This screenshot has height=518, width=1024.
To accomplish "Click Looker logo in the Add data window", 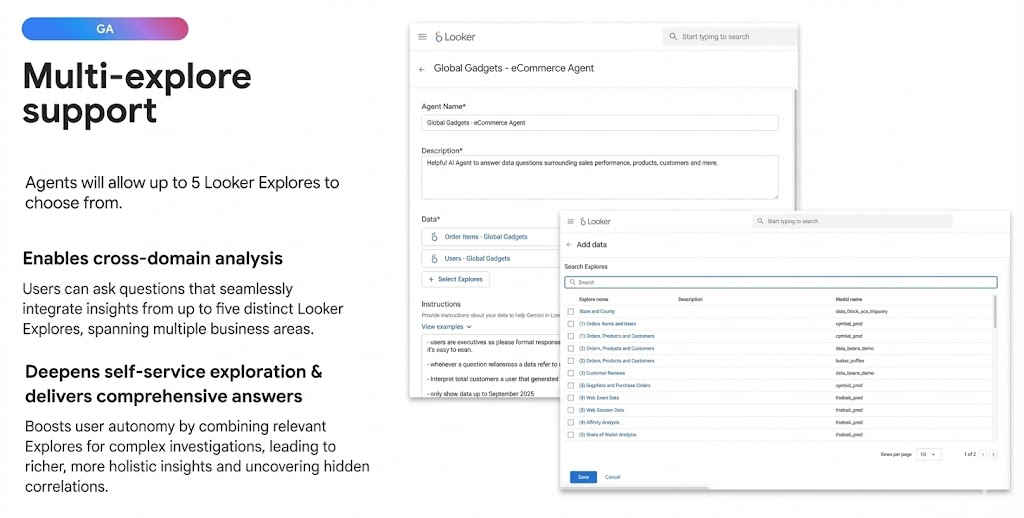I will pos(596,221).
